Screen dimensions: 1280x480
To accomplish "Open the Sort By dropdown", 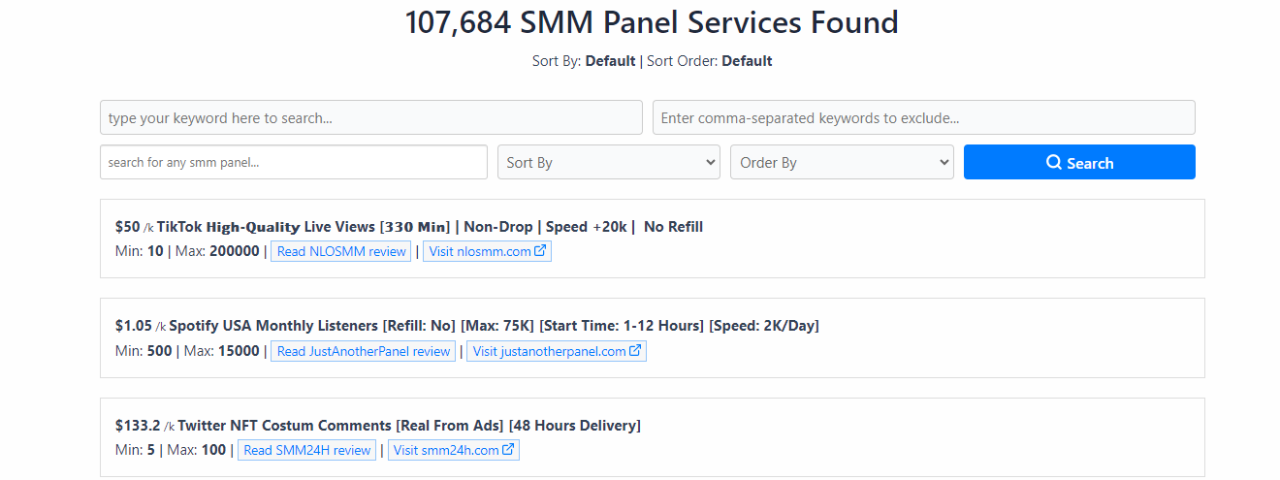I will [x=609, y=162].
